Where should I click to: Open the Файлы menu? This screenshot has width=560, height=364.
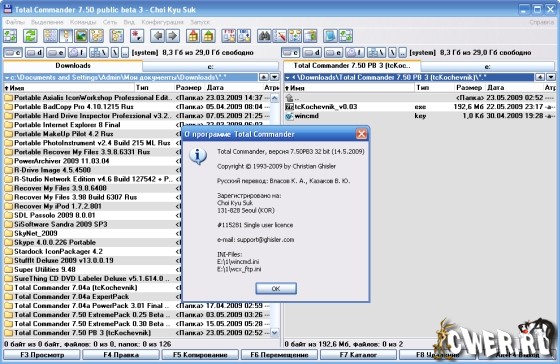tap(15, 22)
